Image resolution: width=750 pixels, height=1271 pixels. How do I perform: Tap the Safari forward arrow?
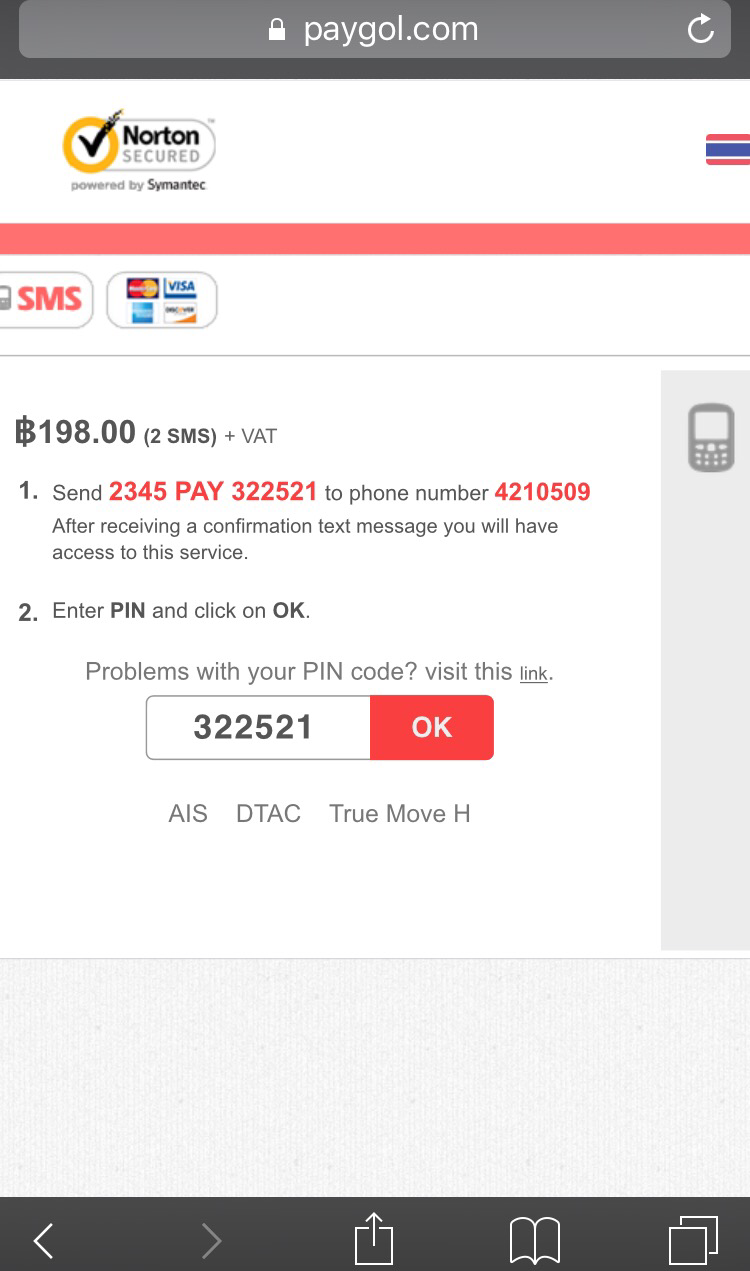click(x=211, y=1241)
